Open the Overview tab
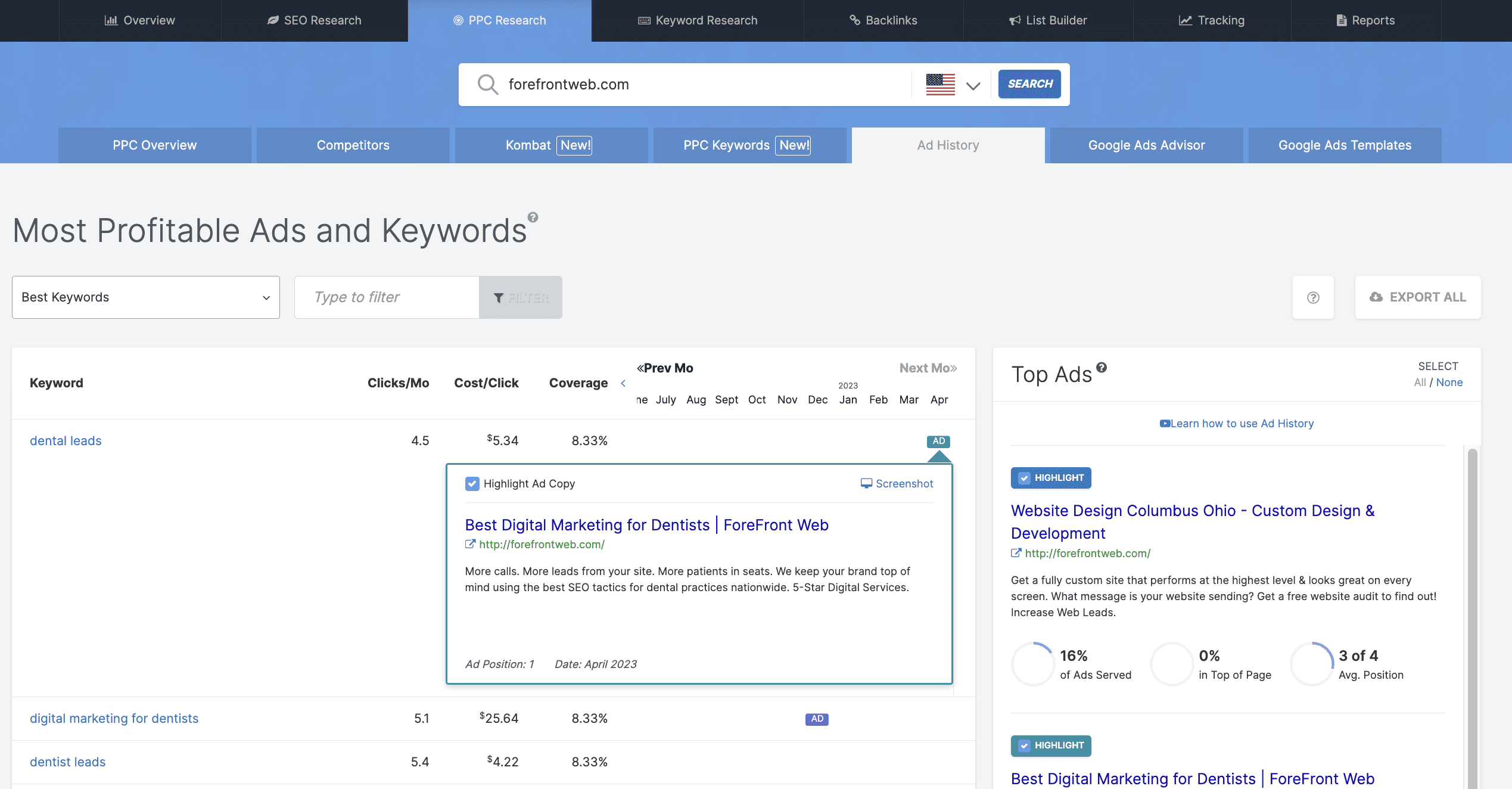The width and height of the screenshot is (1512, 789). 140,20
